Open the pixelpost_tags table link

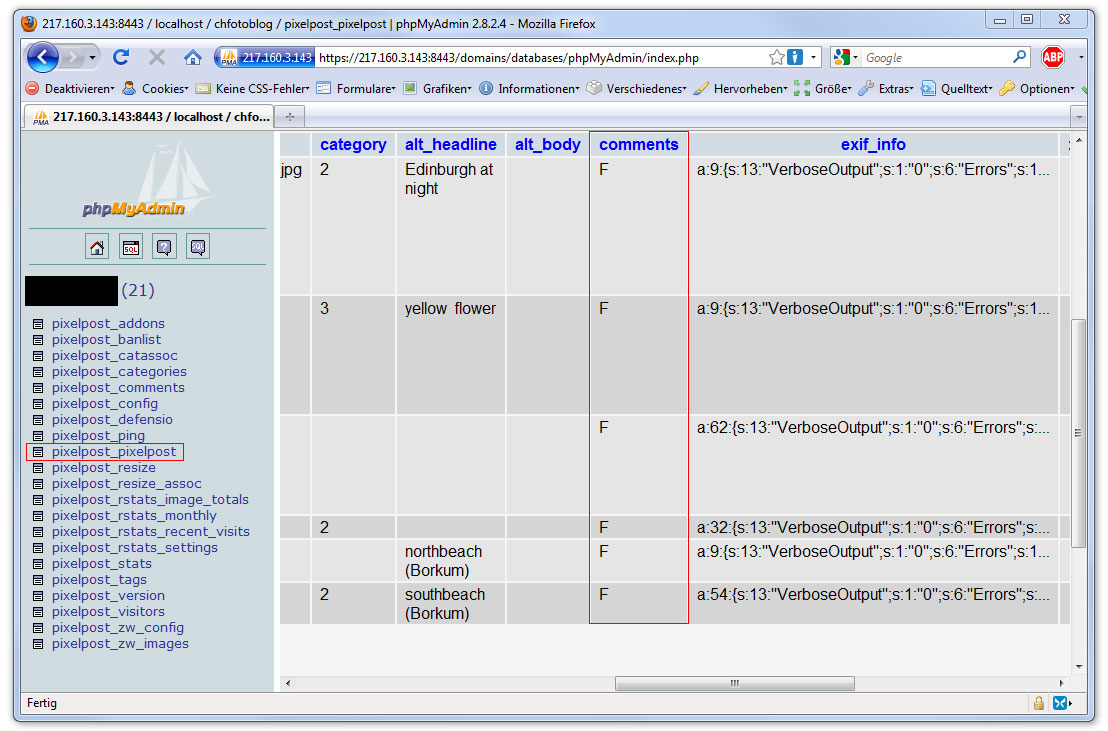[x=99, y=580]
